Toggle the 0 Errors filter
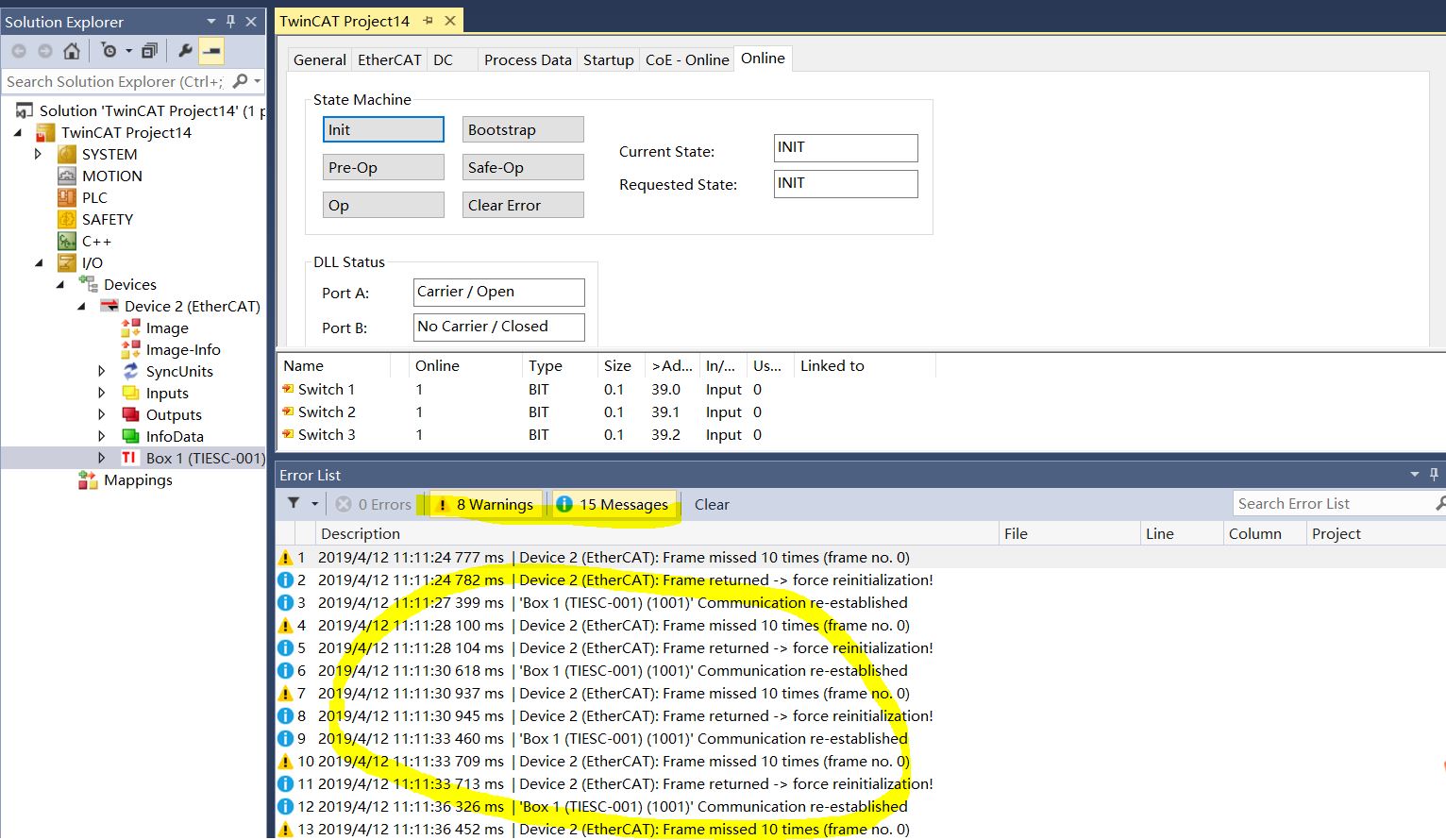 tap(374, 505)
